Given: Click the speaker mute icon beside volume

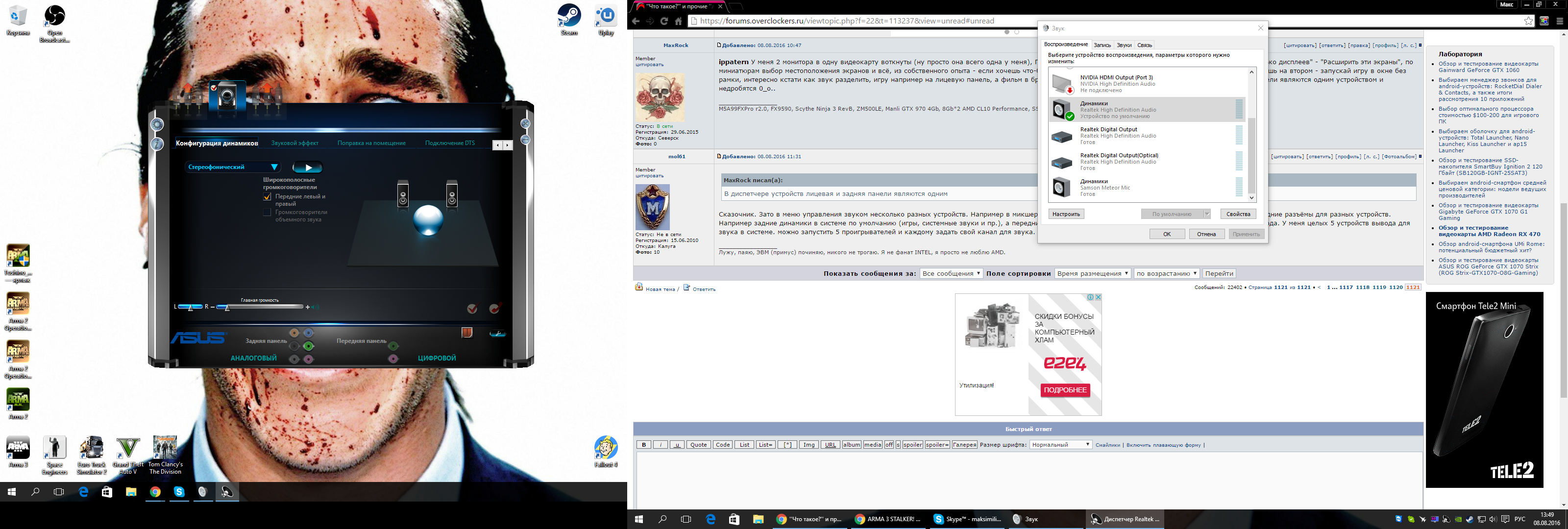Looking at the screenshot, I should [315, 307].
